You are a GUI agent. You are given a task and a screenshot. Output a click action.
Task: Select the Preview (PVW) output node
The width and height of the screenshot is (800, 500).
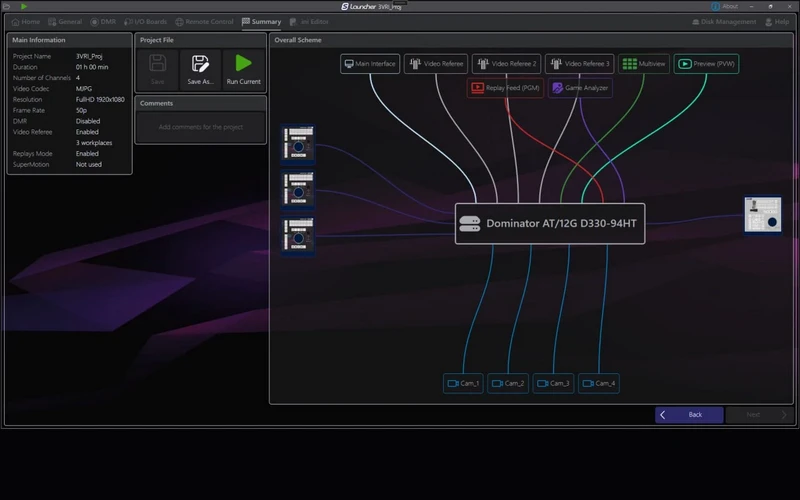pos(706,64)
